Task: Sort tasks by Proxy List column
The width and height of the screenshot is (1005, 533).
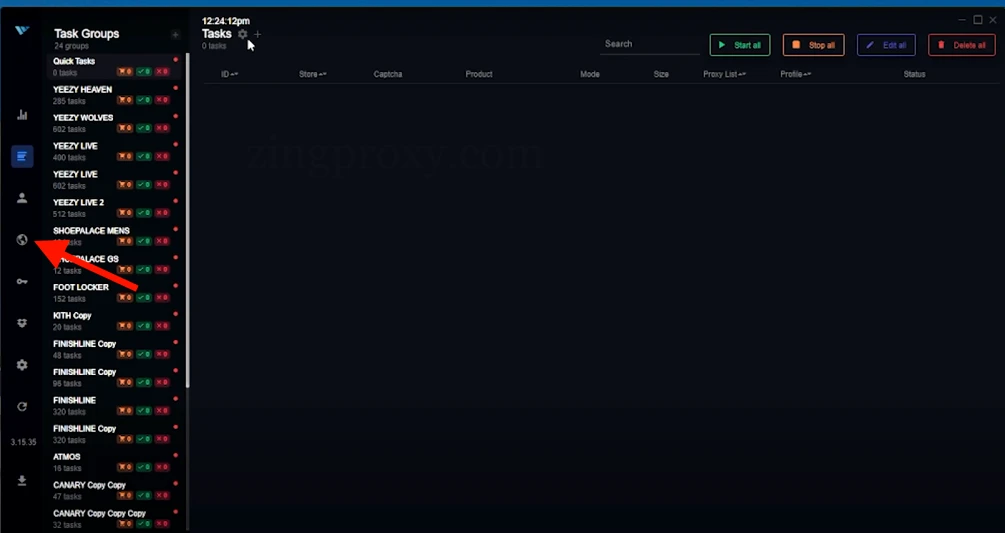Action: point(724,74)
